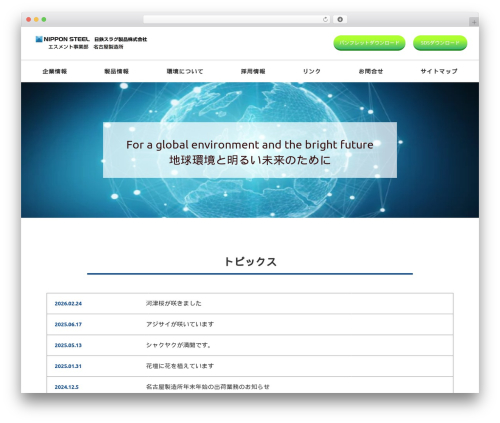Close the window with red button
Viewport: 500px width, 423px height.
coord(29,20)
